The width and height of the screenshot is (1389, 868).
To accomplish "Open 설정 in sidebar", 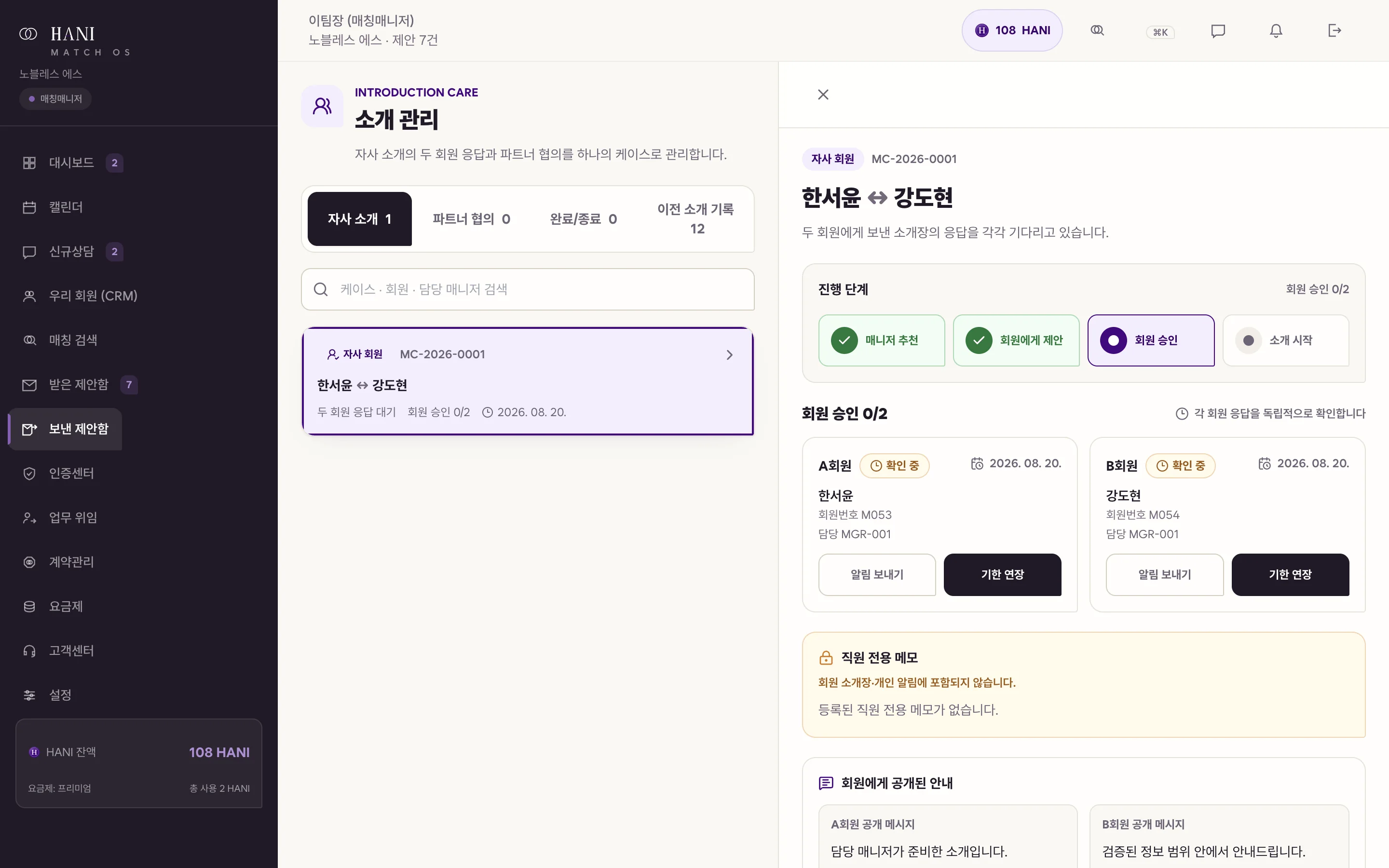I will pyautogui.click(x=47, y=694).
